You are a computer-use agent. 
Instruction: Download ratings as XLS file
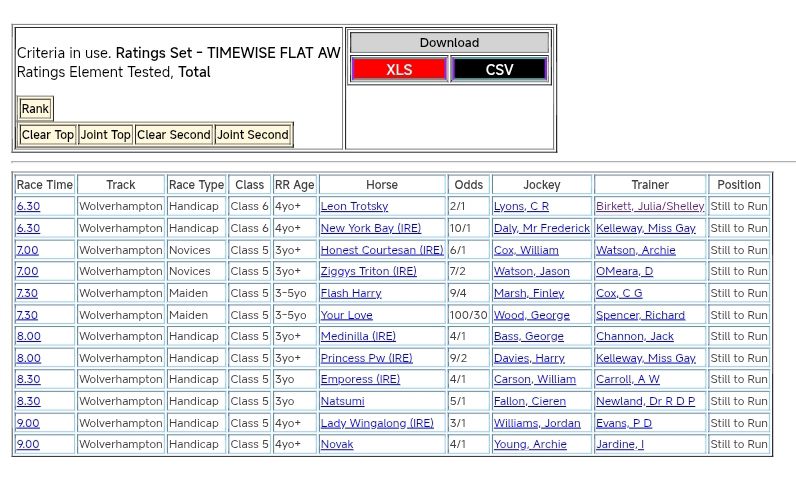(x=399, y=70)
